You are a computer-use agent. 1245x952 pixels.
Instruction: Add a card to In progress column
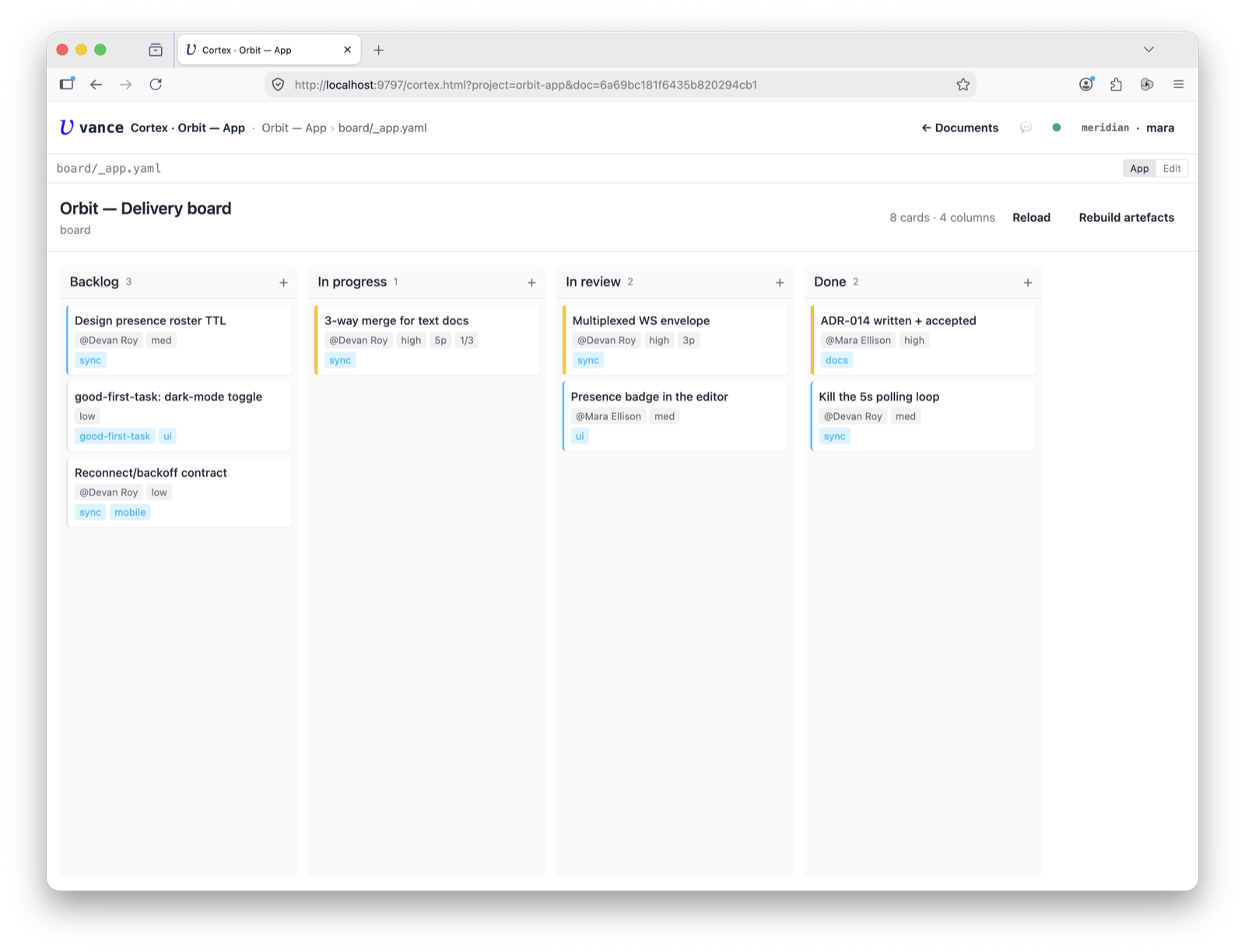pos(531,282)
